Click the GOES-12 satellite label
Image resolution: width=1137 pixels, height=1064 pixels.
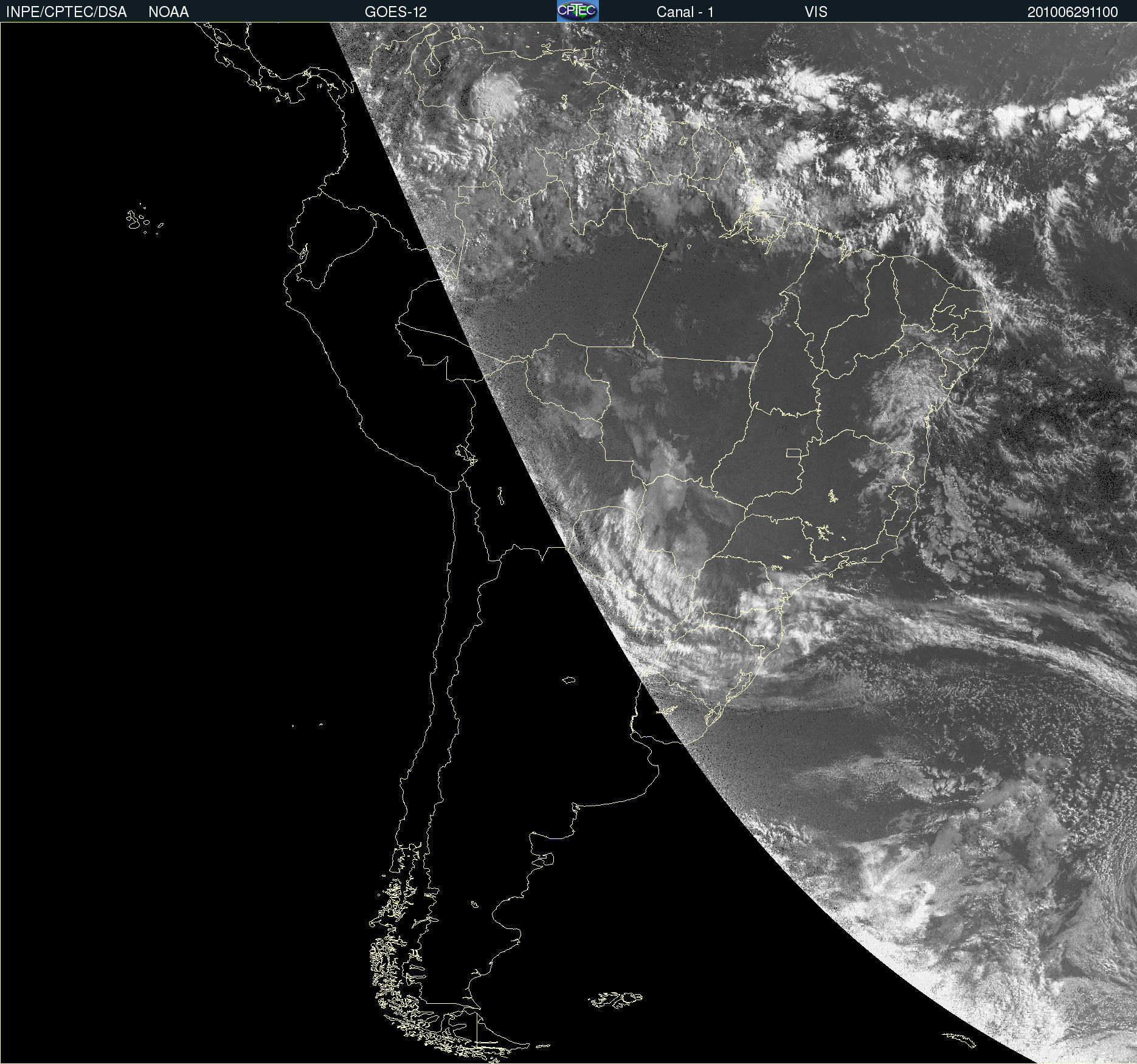(x=396, y=12)
